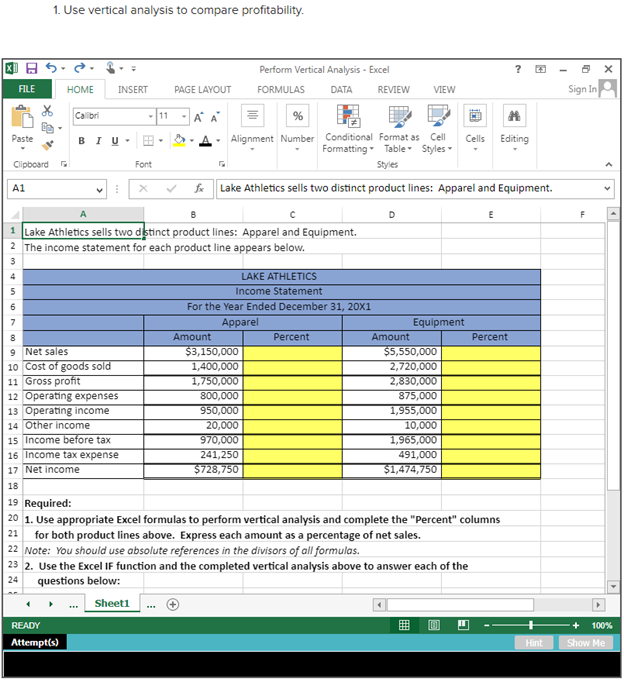Switch to Page Layout view in status bar
Screen dimensions: 624x682
pos(433,625)
